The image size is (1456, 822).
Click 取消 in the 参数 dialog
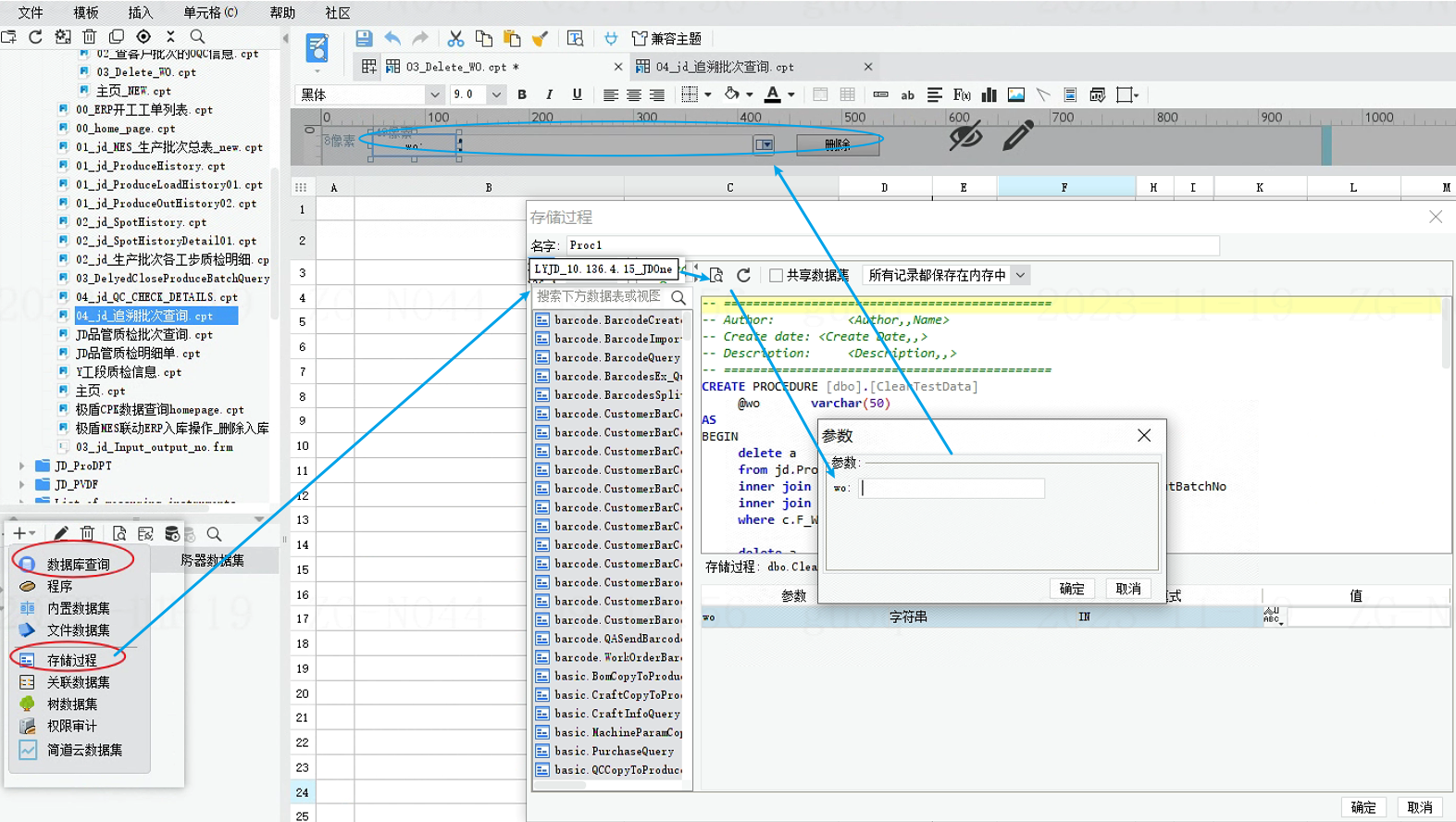(x=1128, y=589)
